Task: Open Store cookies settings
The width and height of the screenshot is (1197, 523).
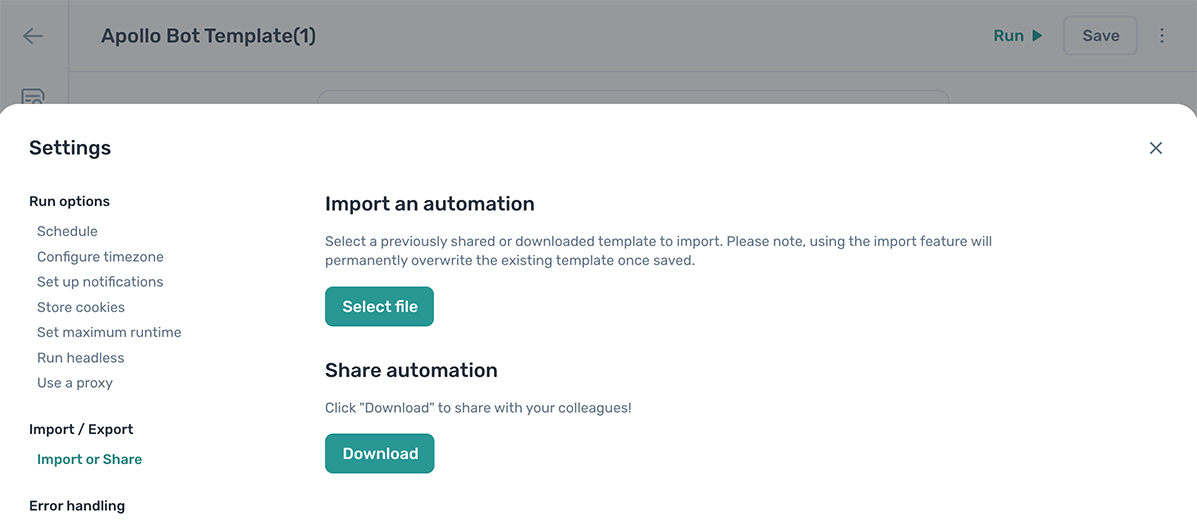Action: click(x=81, y=307)
